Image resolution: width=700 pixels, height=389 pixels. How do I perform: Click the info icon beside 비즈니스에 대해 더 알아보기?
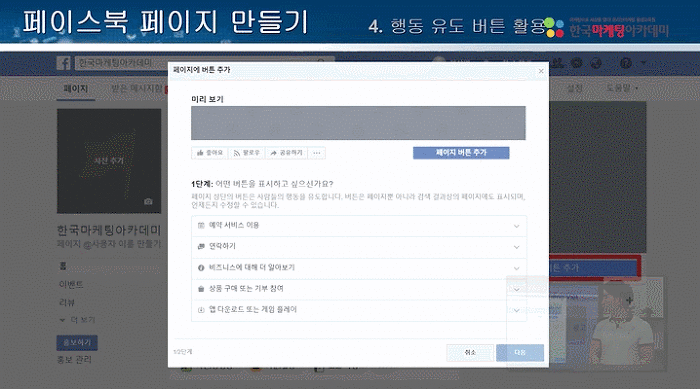201,268
